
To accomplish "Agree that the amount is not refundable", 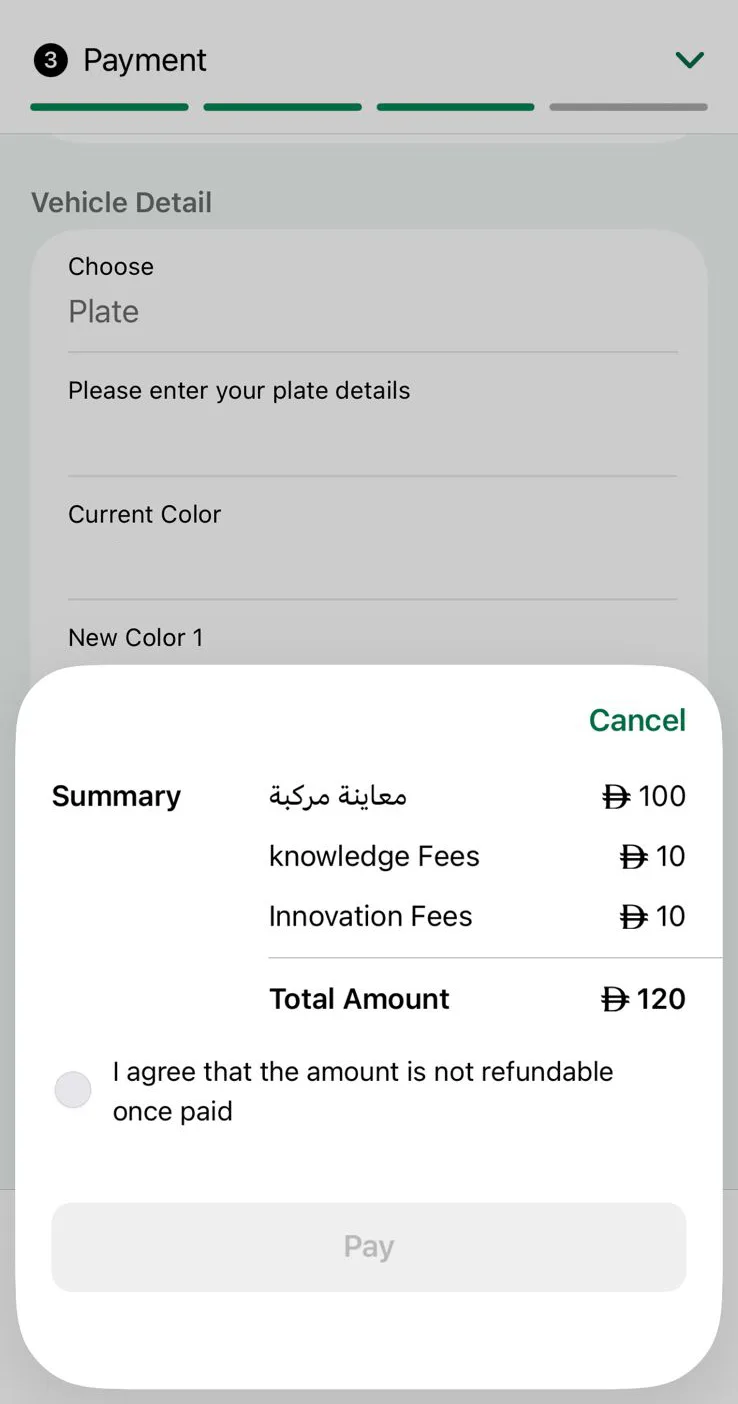I will [x=73, y=1090].
